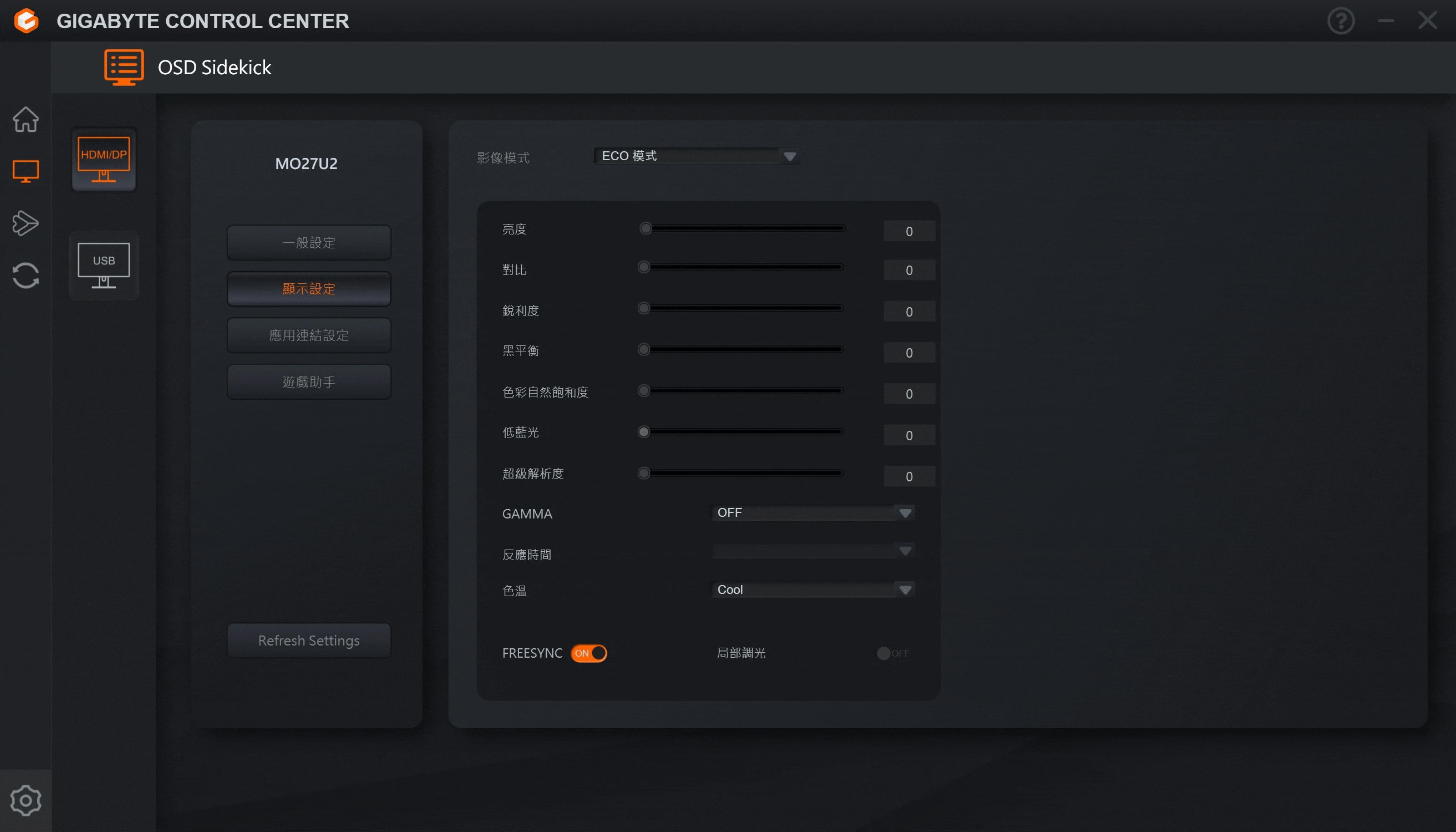Viewport: 1456px width, 832px height.
Task: Click the update refresh-arrows sidebar icon
Action: (26, 275)
